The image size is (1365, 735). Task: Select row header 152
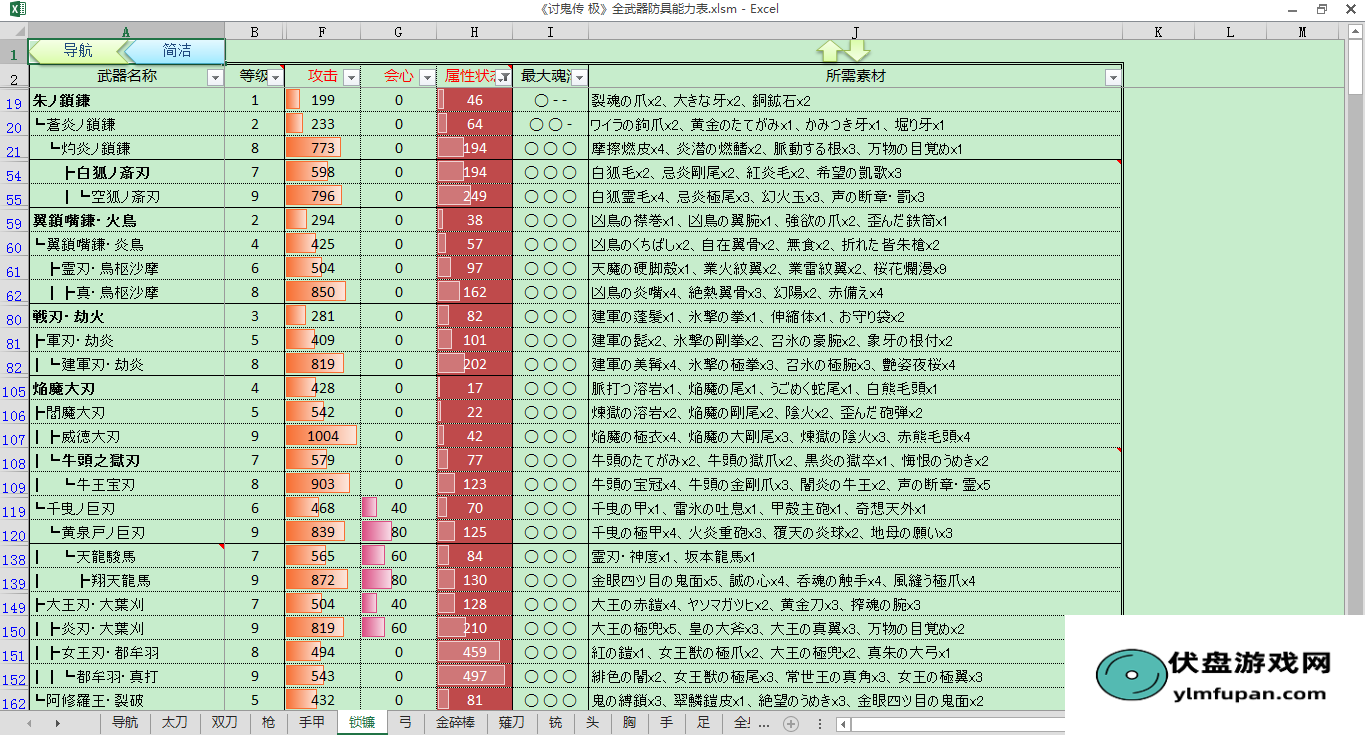pyautogui.click(x=14, y=677)
